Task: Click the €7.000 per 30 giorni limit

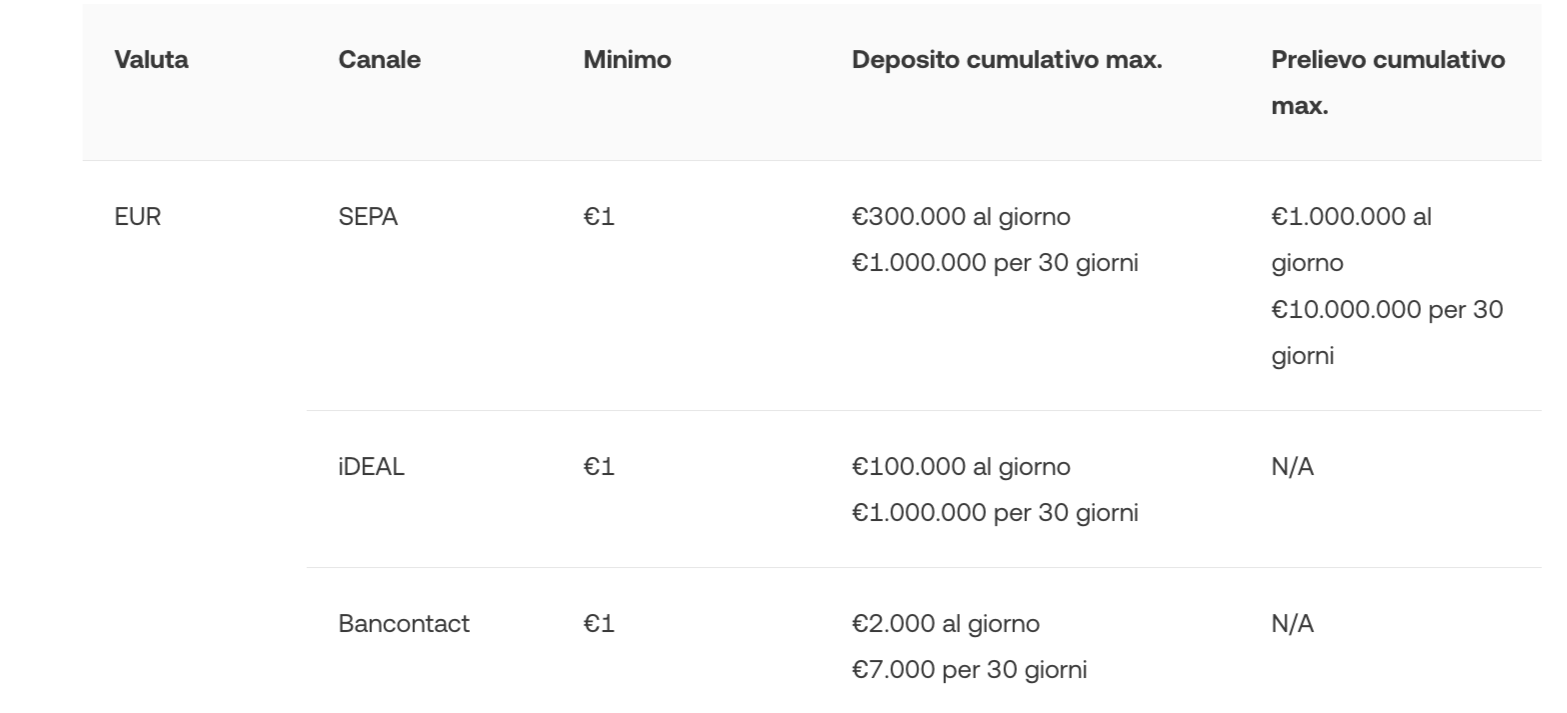Action: [x=969, y=670]
